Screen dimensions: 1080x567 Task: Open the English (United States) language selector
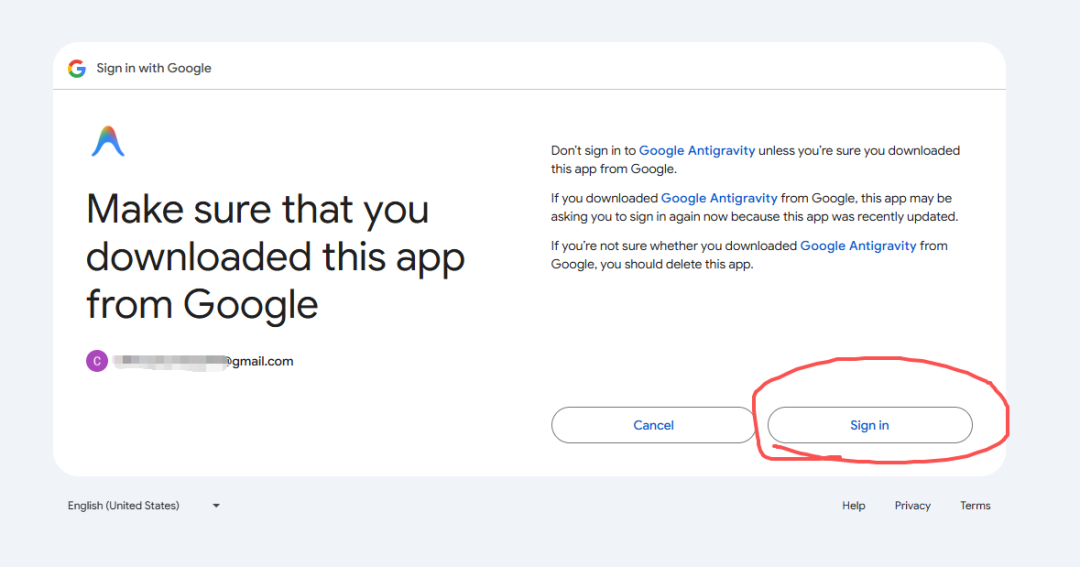coord(124,506)
